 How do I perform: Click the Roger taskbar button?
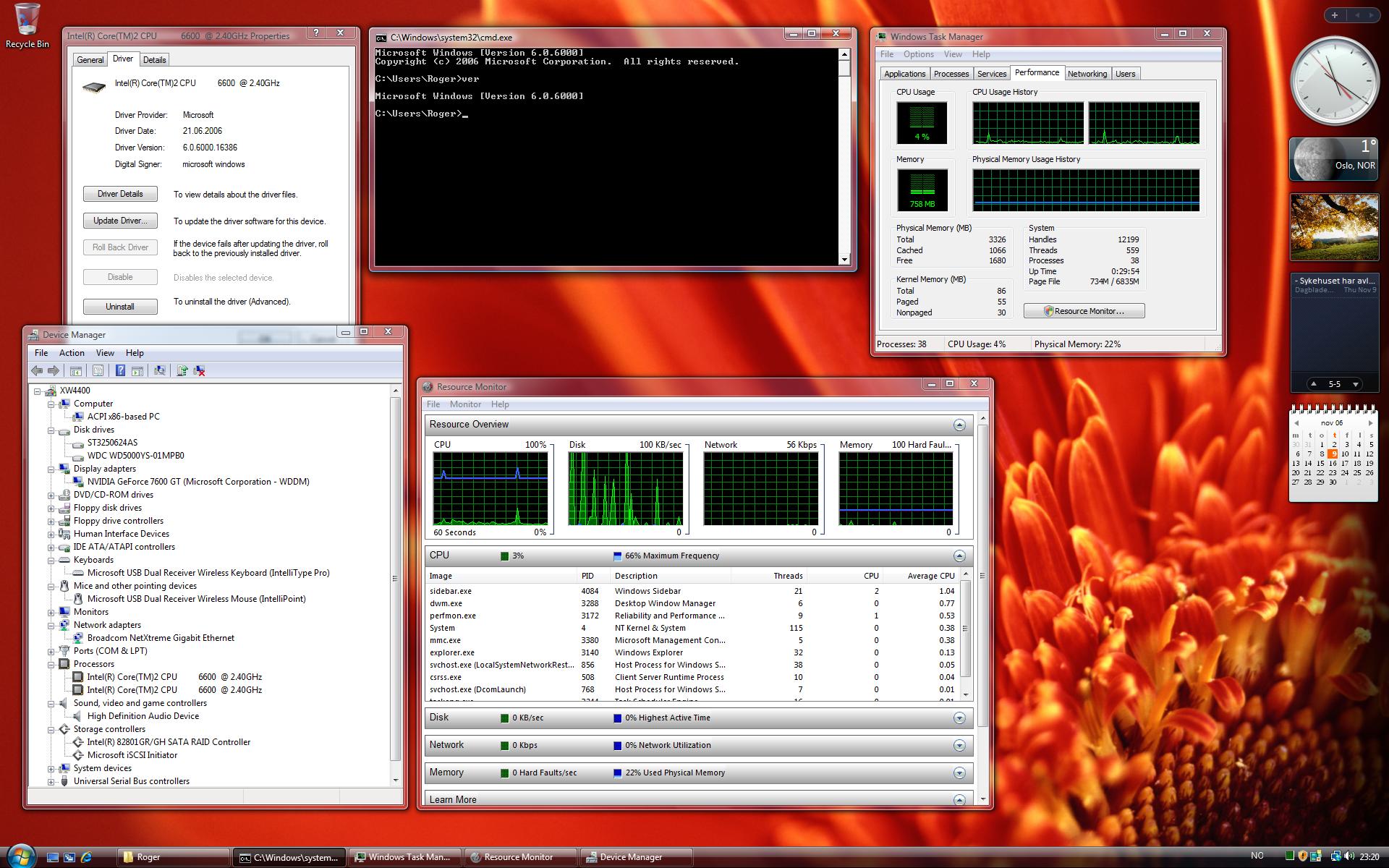click(174, 857)
